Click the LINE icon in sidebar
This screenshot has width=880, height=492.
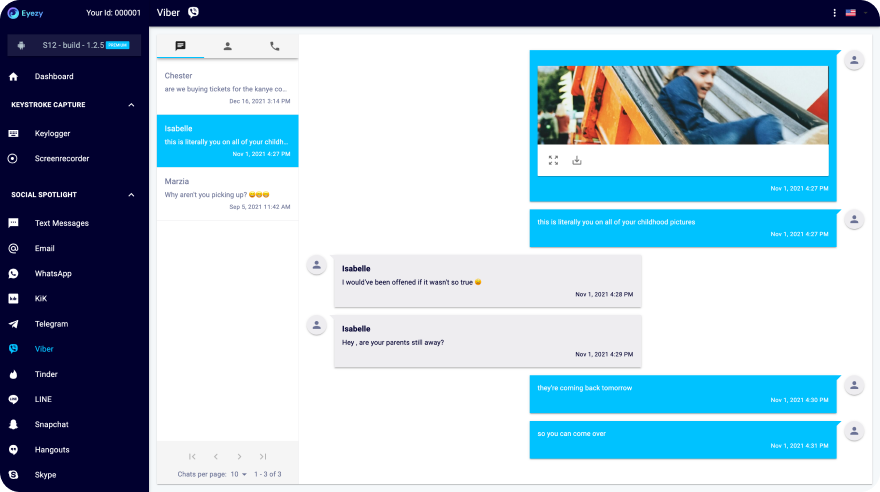(x=13, y=399)
